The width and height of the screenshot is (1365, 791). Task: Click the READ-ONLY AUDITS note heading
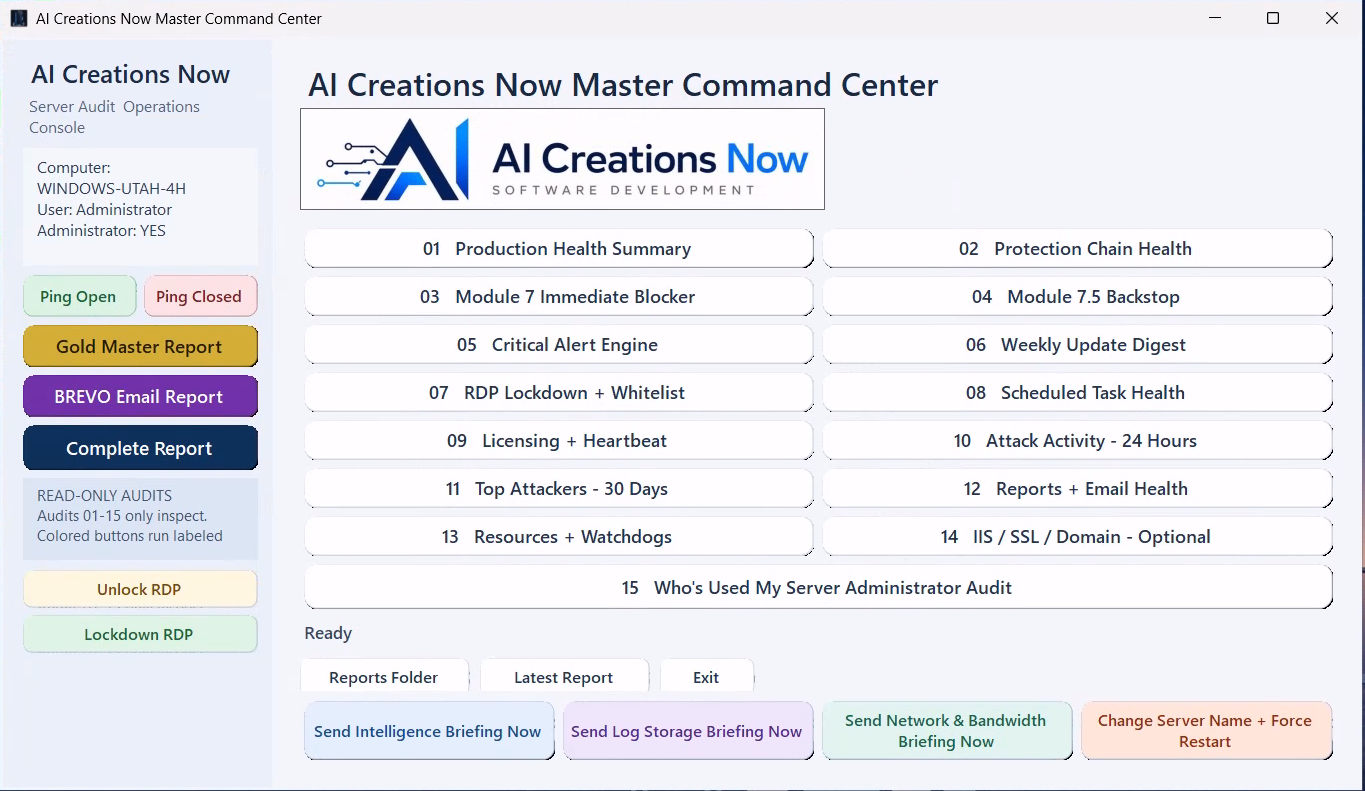click(x=104, y=495)
